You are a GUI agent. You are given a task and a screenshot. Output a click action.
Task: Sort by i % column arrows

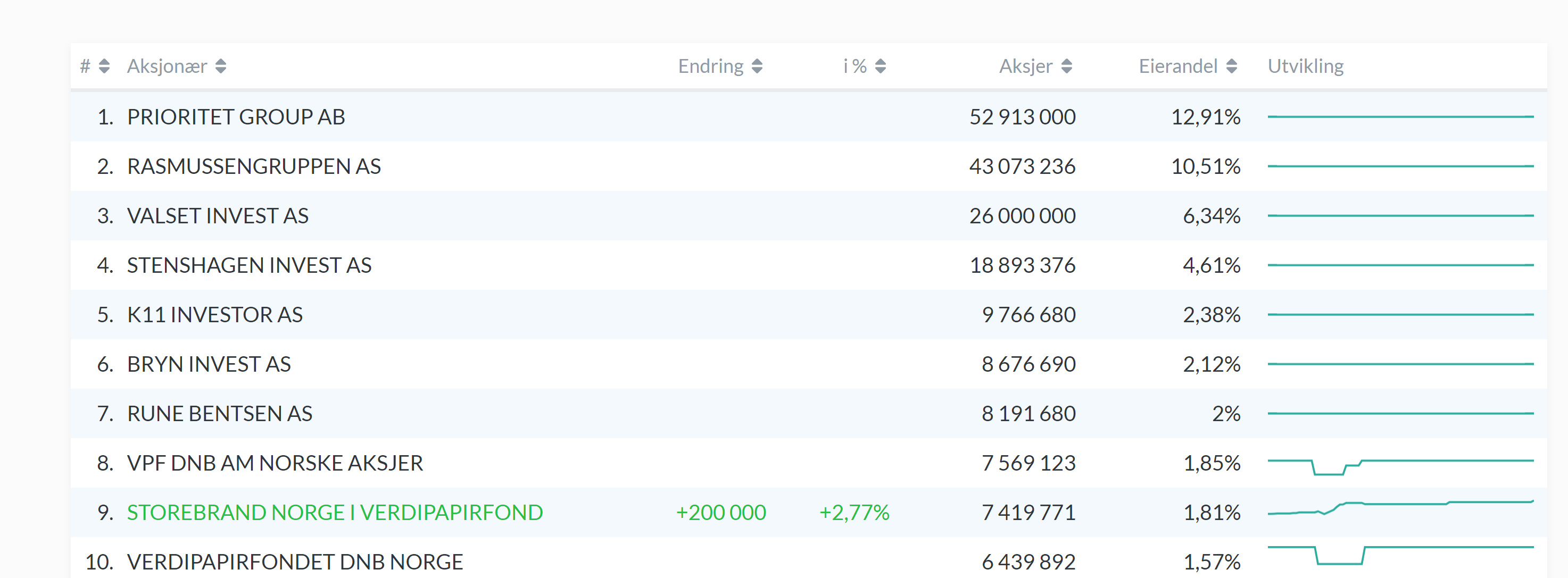coord(880,66)
